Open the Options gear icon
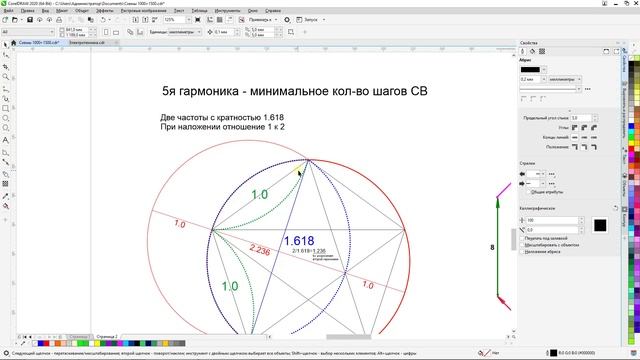 [287, 20]
